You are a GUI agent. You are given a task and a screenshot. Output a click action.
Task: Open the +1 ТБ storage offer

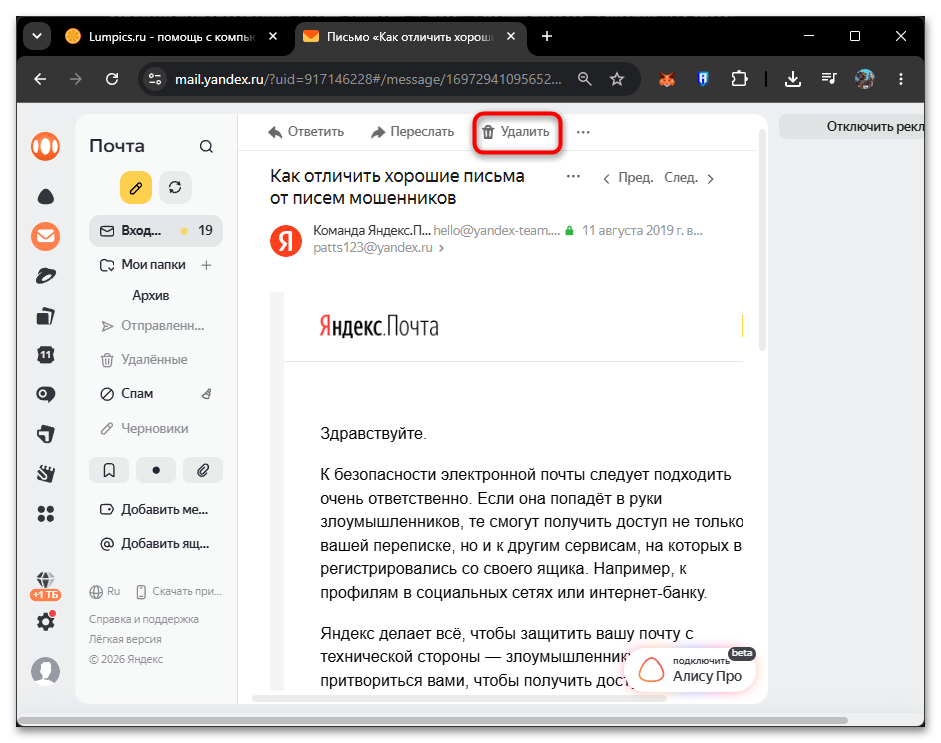[x=46, y=586]
